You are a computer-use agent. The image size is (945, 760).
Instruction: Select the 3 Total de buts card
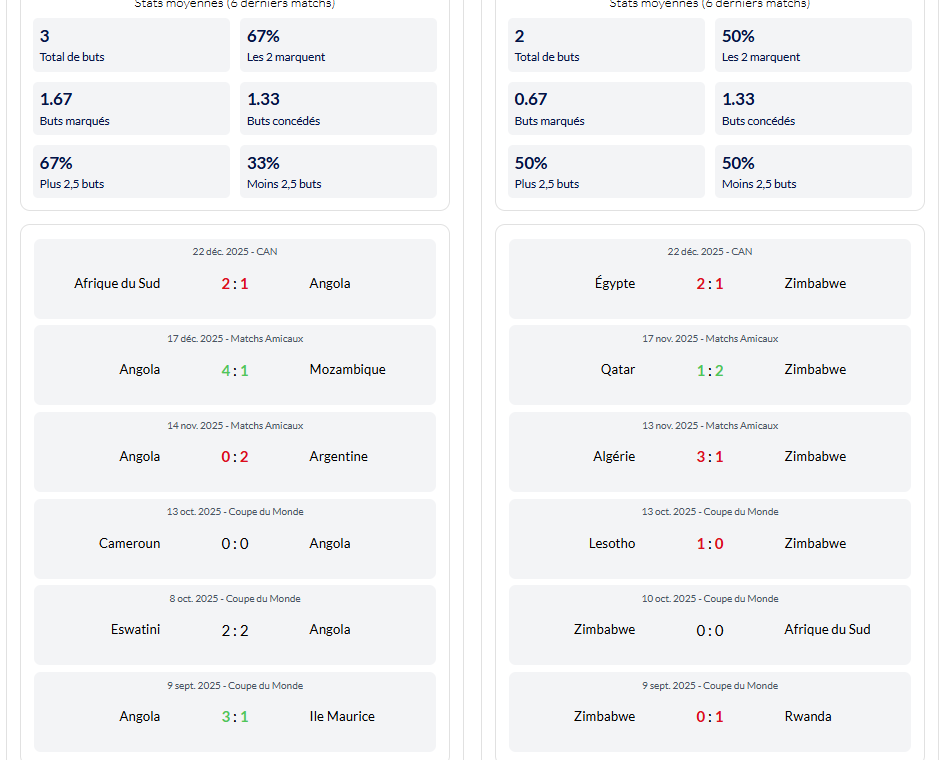click(x=131, y=44)
